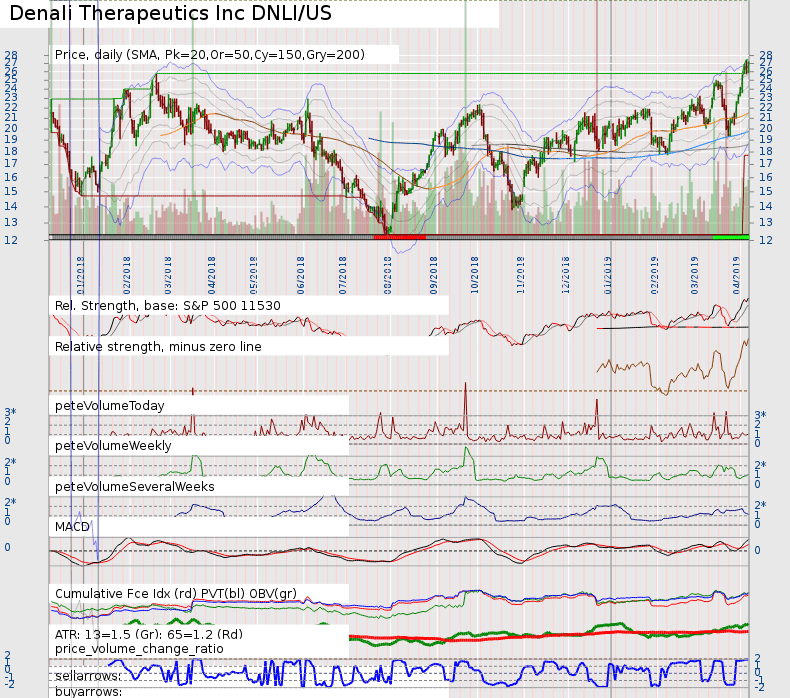The image size is (790, 698).
Task: Click the 08/2018 date axis label
Action: tap(387, 276)
